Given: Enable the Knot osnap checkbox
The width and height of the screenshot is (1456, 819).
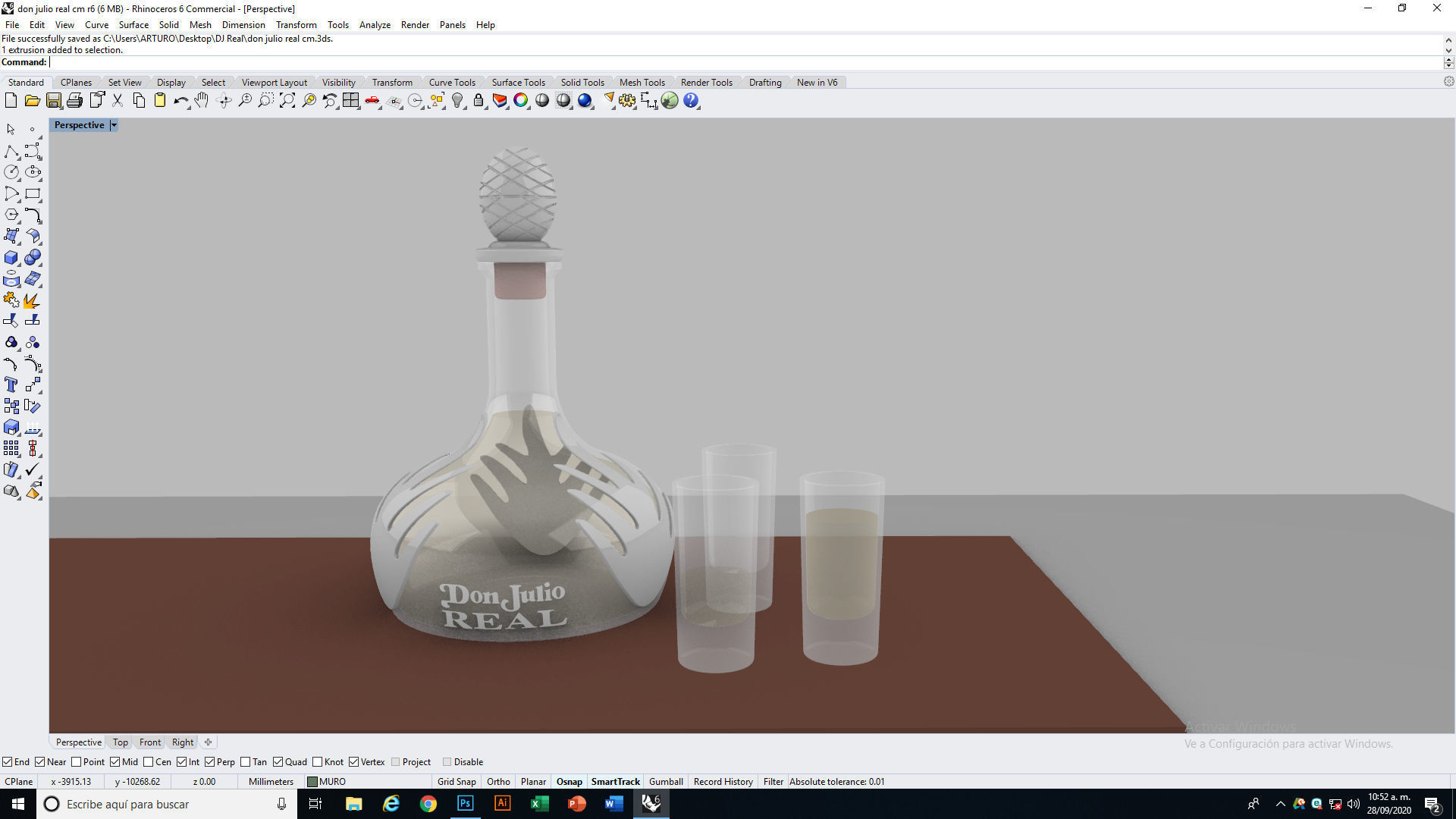Looking at the screenshot, I should (318, 762).
